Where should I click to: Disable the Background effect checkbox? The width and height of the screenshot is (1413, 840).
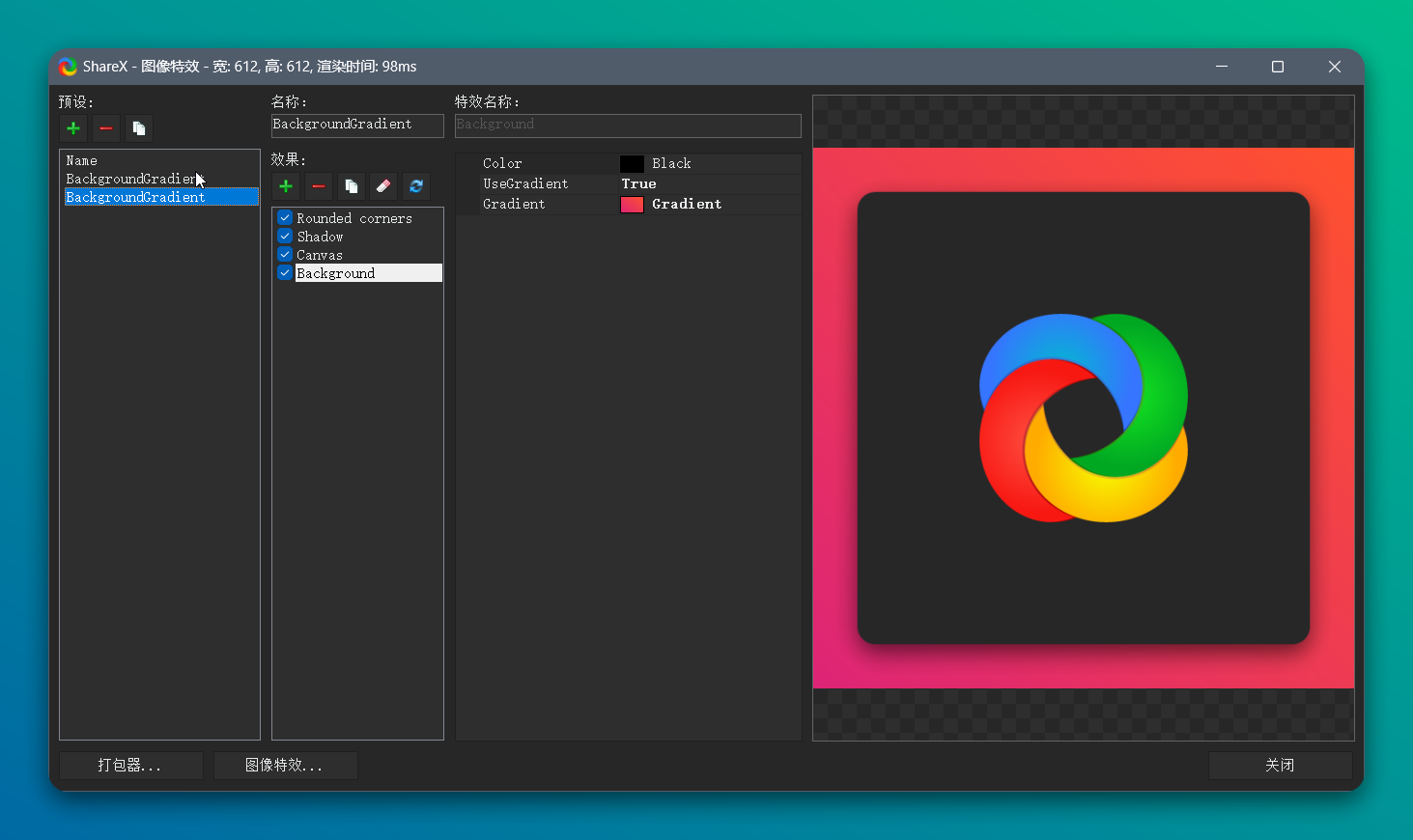tap(285, 273)
